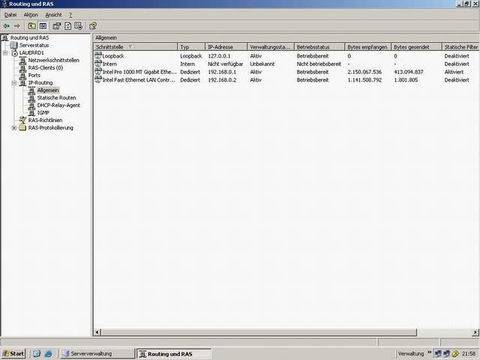The height and width of the screenshot is (360, 480).
Task: Select Statische Routen in tree
Action: [56, 98]
